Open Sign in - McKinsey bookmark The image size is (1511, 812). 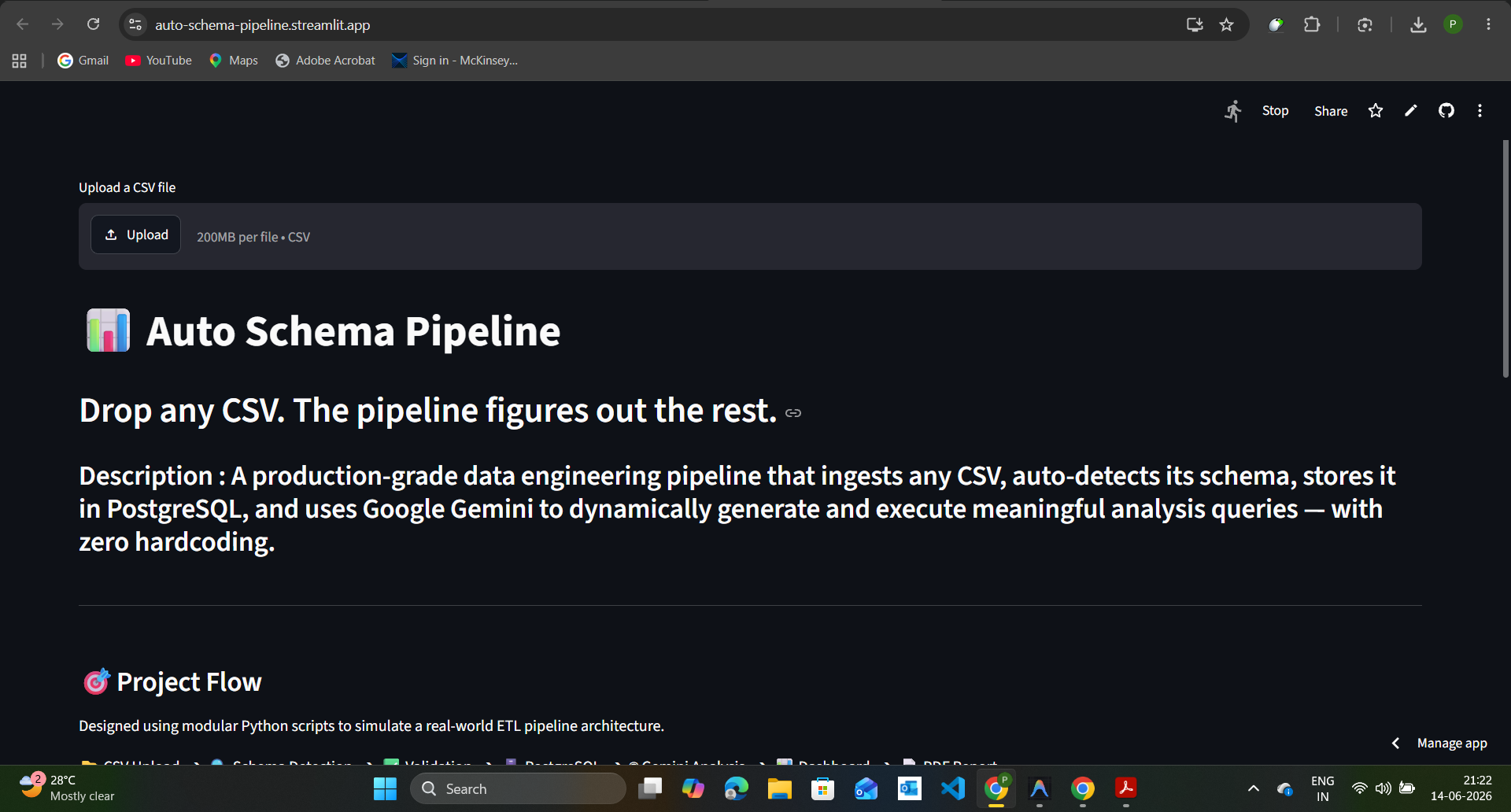455,61
